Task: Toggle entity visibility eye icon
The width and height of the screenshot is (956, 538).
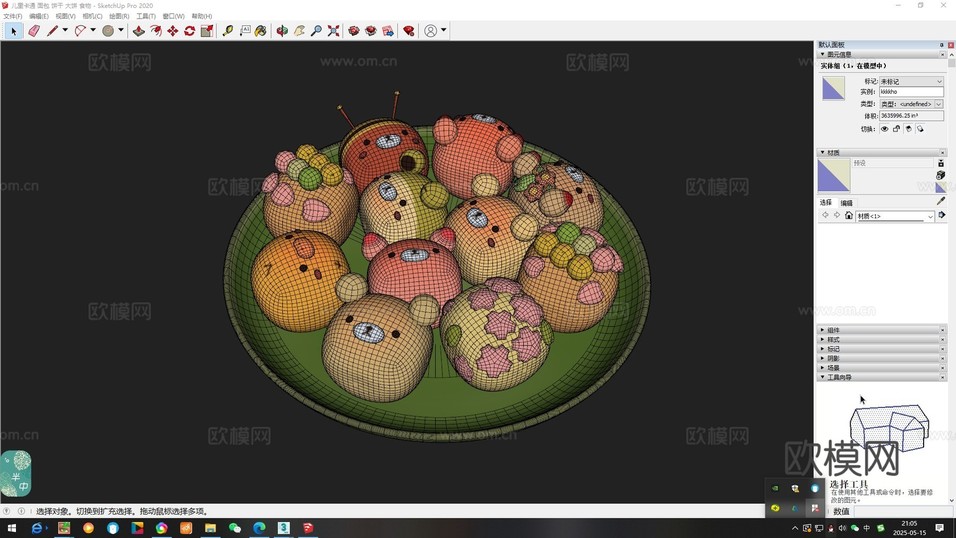Action: click(x=884, y=129)
